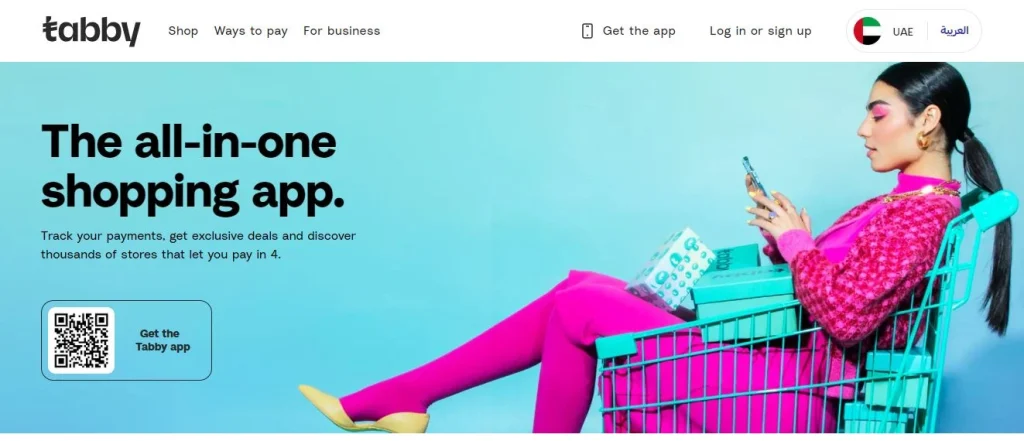This screenshot has width=1024, height=441.
Task: Switch language to العربية
Action: click(954, 31)
